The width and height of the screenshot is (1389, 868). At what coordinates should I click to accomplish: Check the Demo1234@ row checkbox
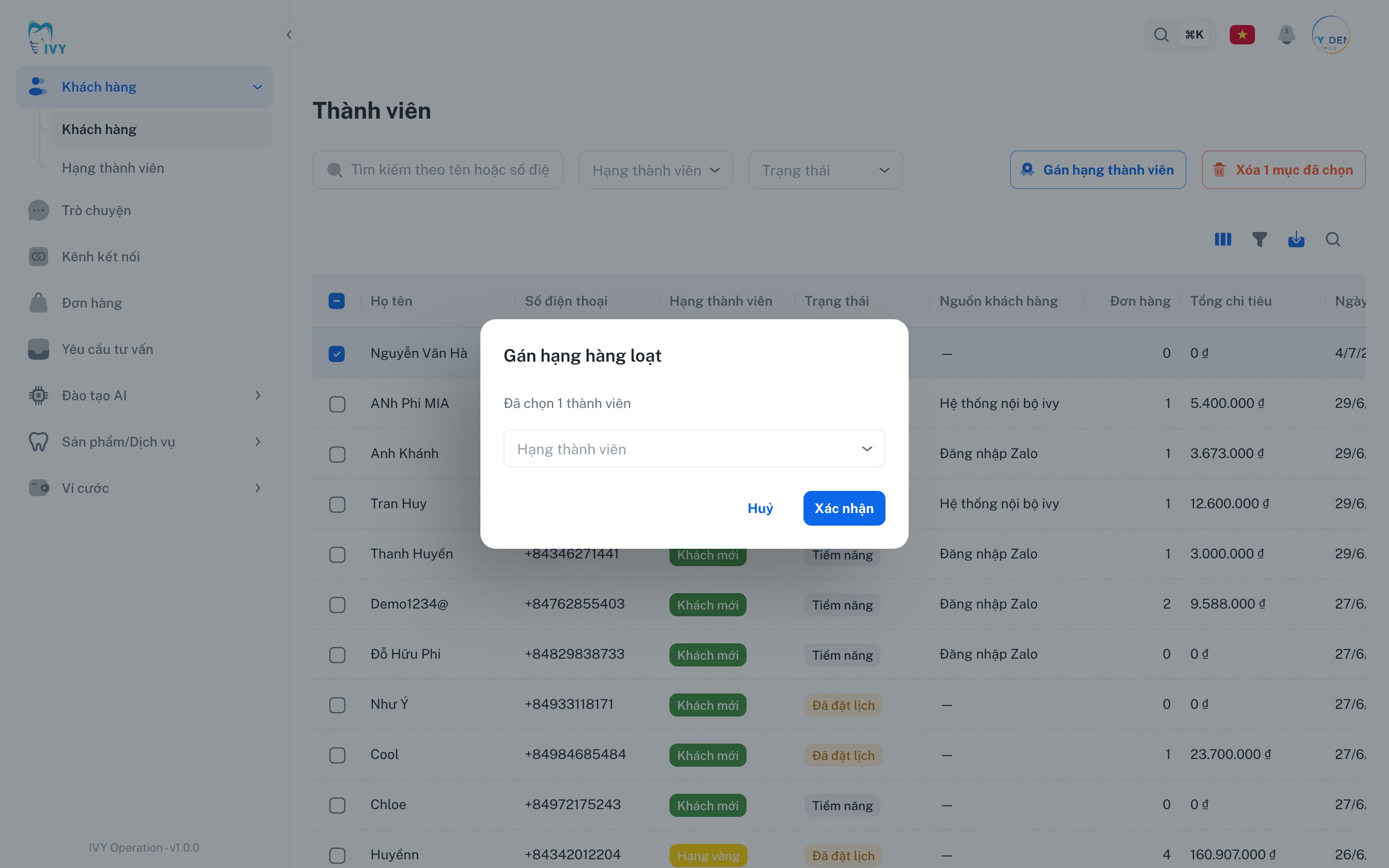(337, 605)
